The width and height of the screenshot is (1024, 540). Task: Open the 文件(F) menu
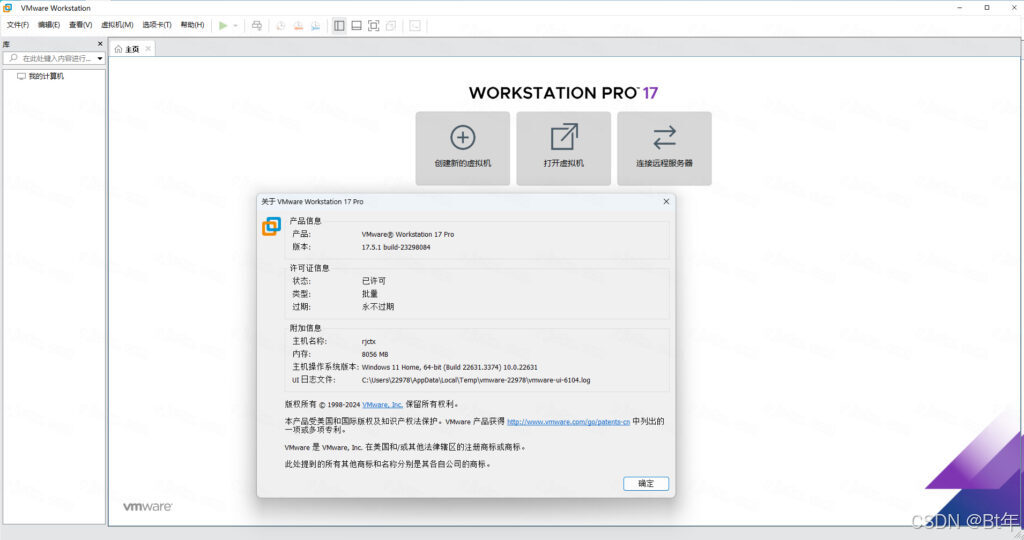coord(18,25)
